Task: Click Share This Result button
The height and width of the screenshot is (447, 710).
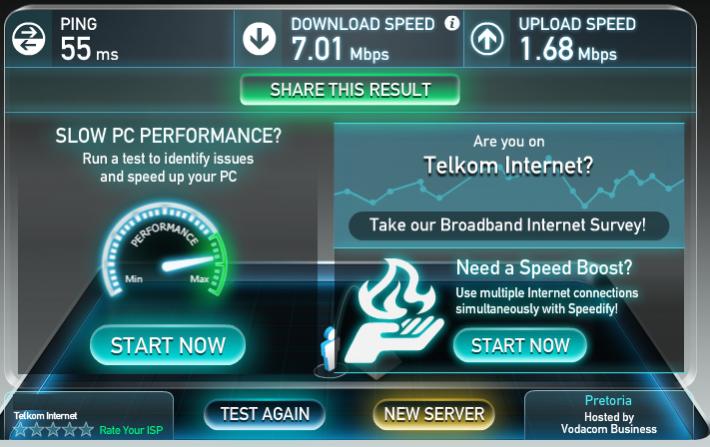Action: [350, 90]
